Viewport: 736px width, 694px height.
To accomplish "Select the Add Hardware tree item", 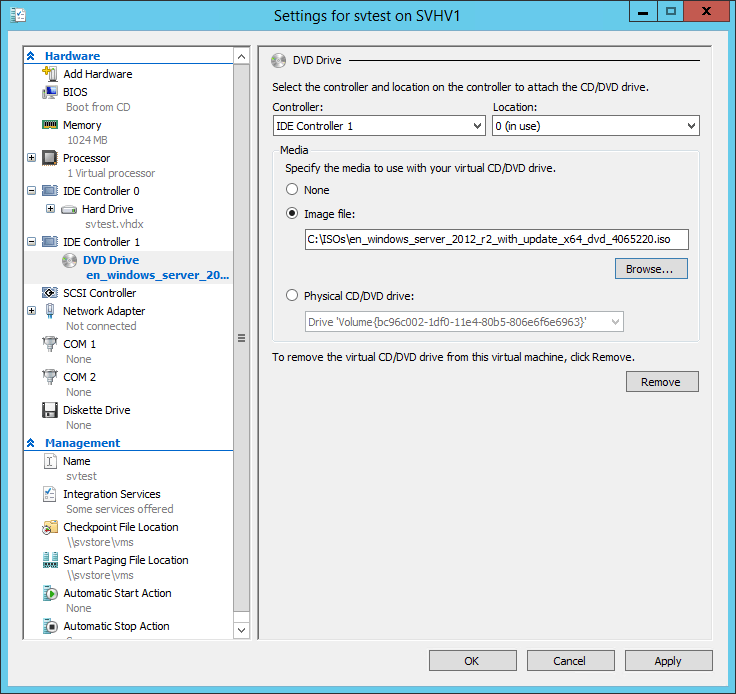I will (98, 74).
